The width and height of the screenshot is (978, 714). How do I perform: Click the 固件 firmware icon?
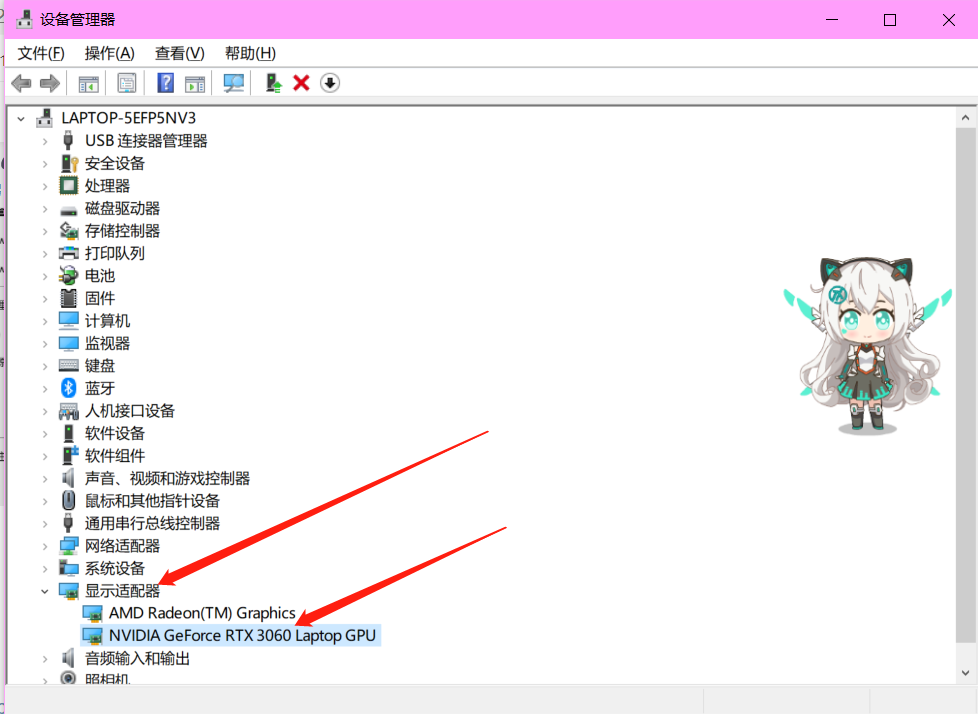coord(69,298)
